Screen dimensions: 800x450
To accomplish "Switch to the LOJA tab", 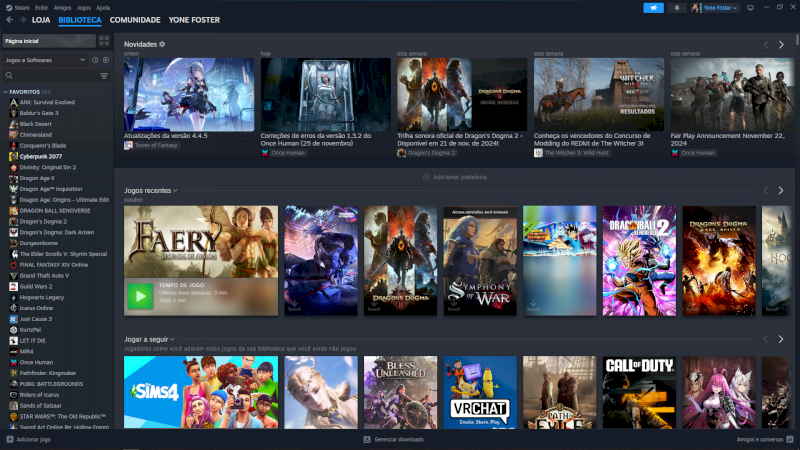I will pyautogui.click(x=41, y=20).
